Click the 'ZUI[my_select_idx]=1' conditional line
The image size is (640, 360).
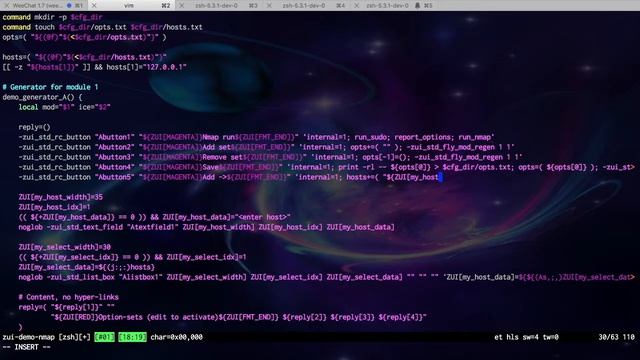(132, 257)
